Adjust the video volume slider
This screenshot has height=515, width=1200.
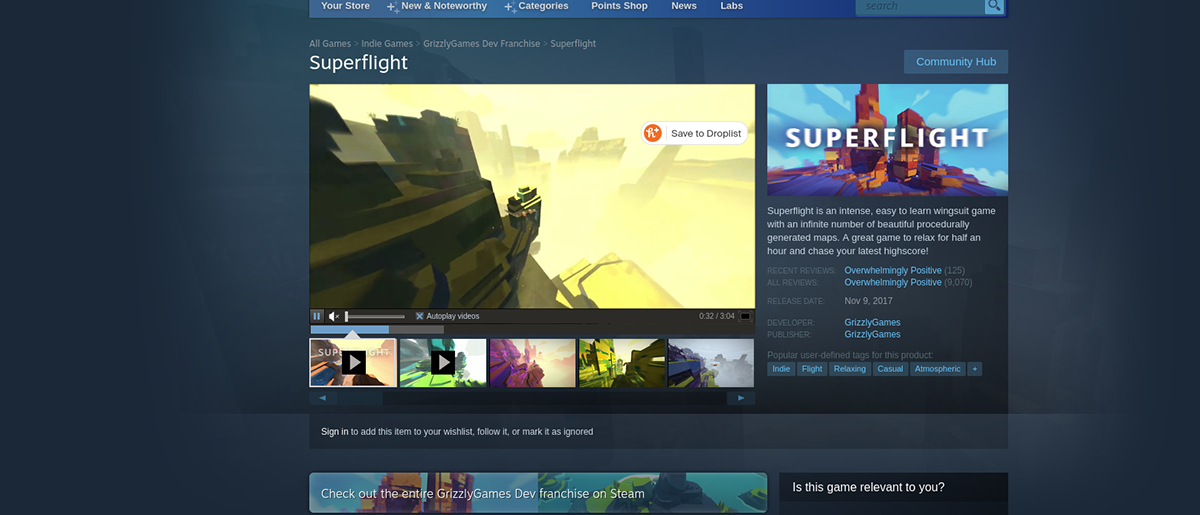[x=375, y=316]
